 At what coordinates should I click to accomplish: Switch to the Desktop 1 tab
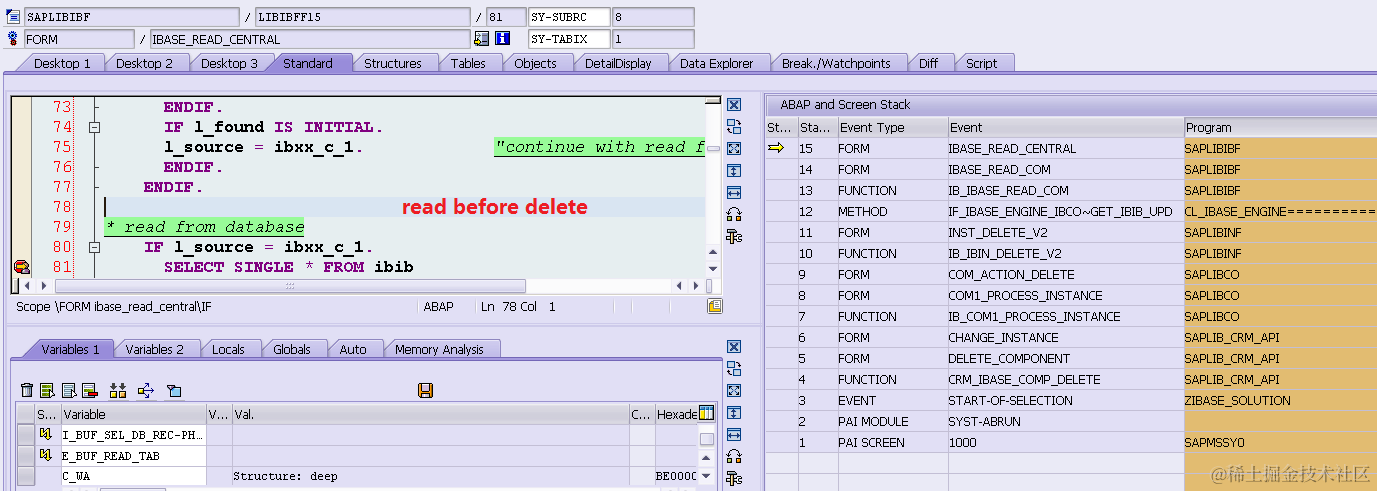coord(62,63)
